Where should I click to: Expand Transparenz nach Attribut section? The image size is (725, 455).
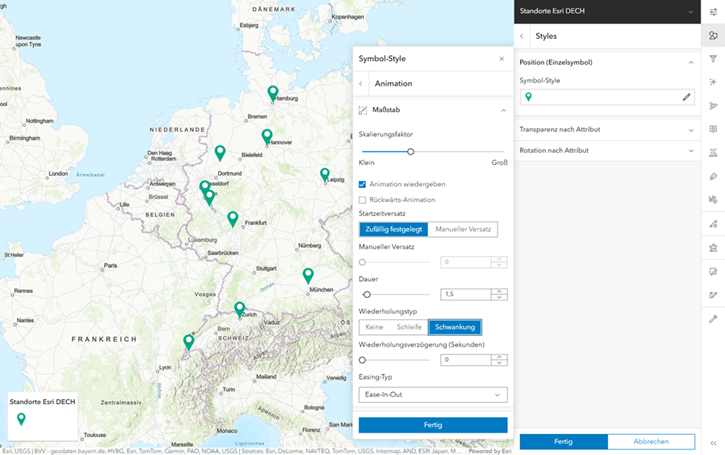point(608,129)
